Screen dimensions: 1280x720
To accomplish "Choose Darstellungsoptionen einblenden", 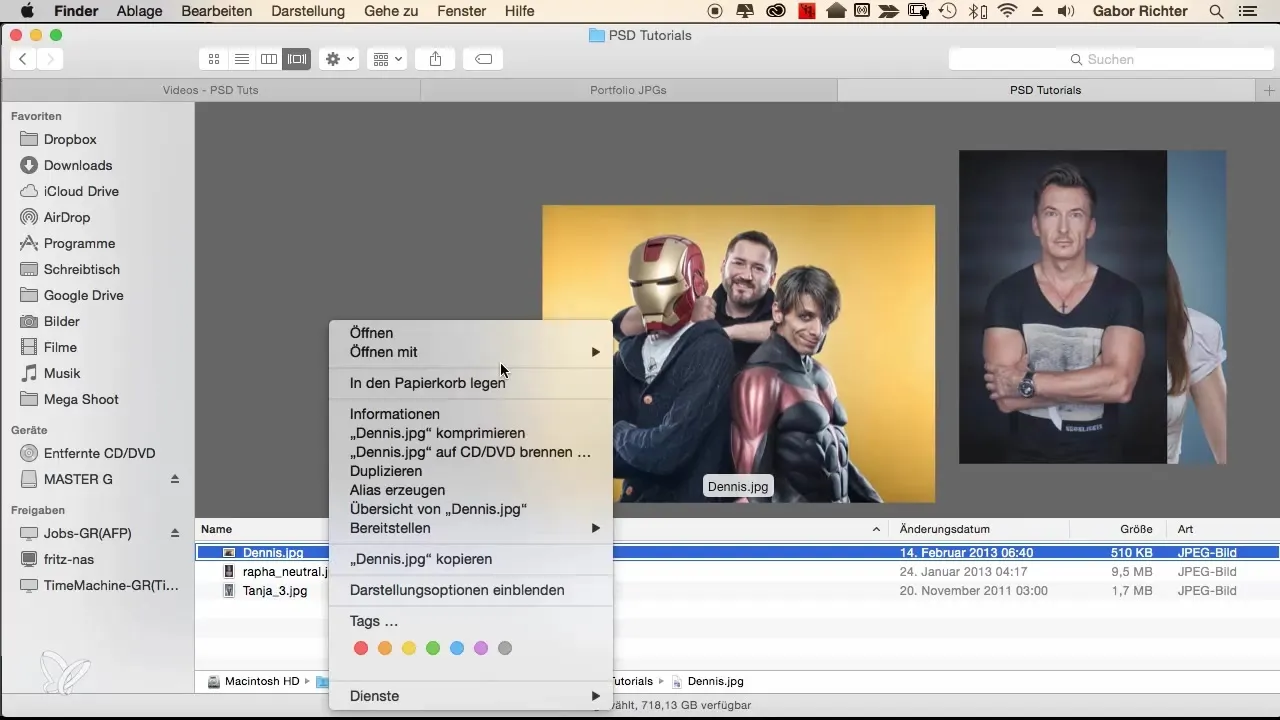I will coord(470,590).
